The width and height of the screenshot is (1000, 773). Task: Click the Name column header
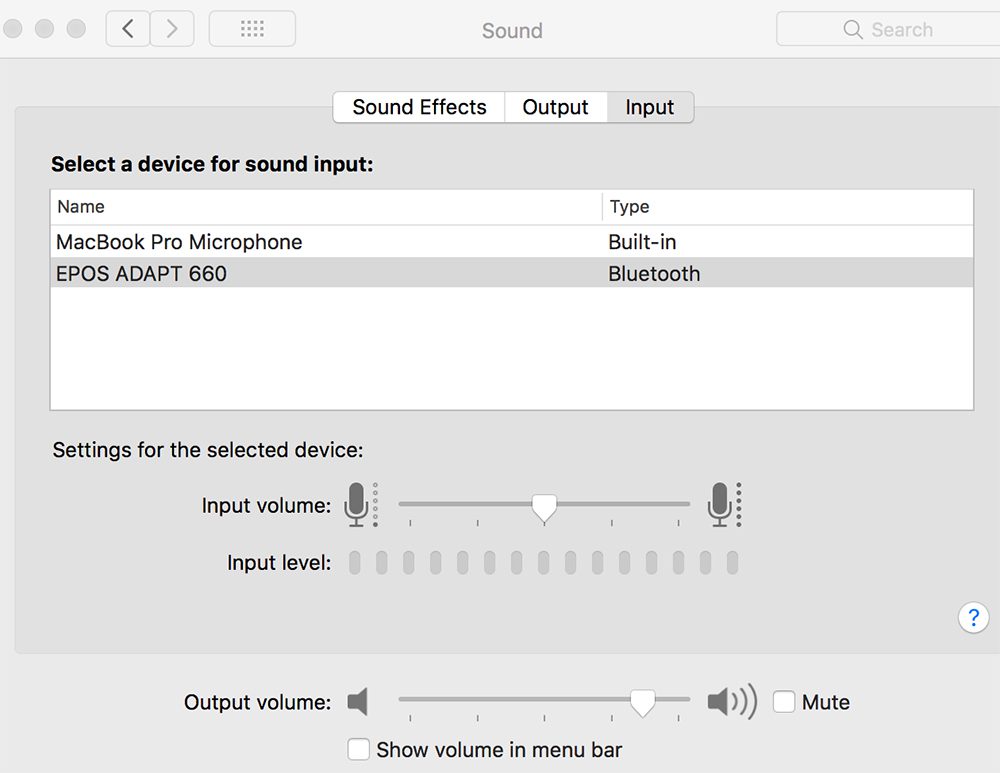(x=326, y=207)
